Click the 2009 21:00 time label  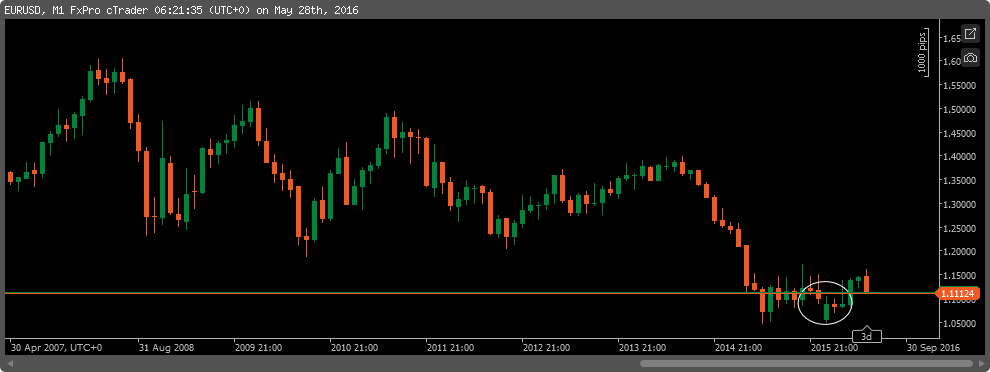[x=258, y=347]
